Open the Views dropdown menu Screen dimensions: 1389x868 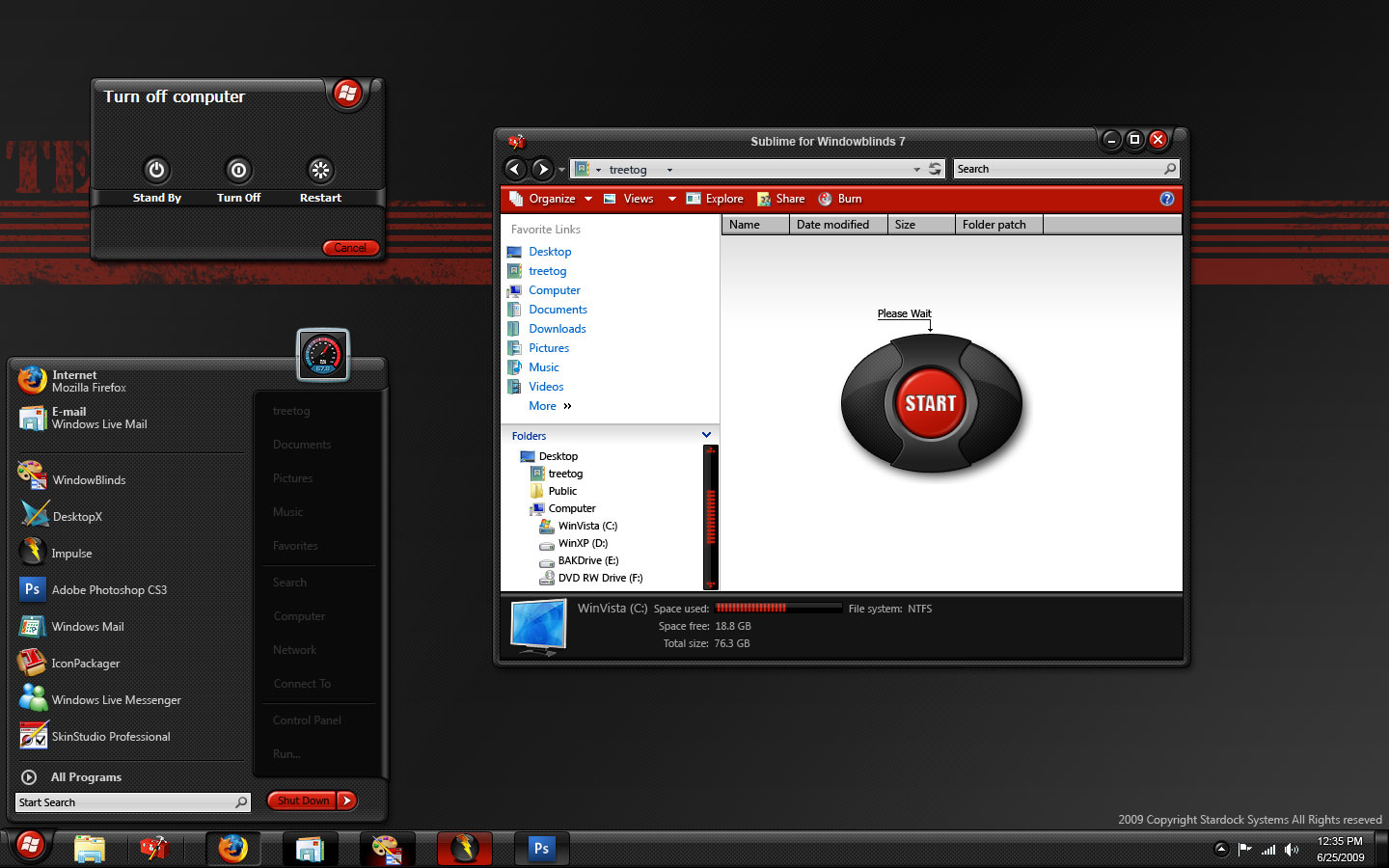[640, 199]
